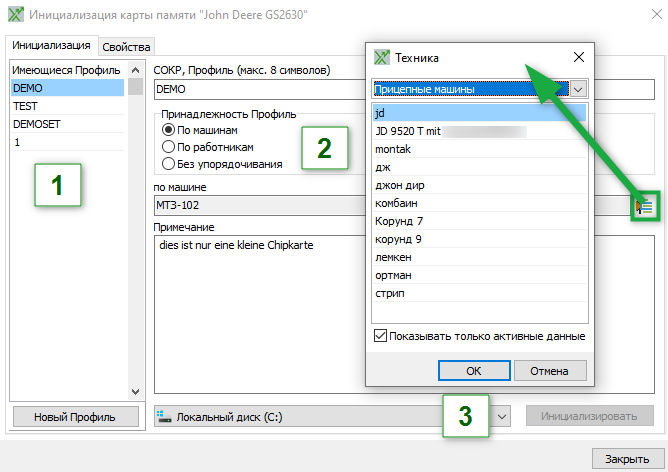Select profile named 1 in the list
Screen dimensions: 668x472
point(68,142)
